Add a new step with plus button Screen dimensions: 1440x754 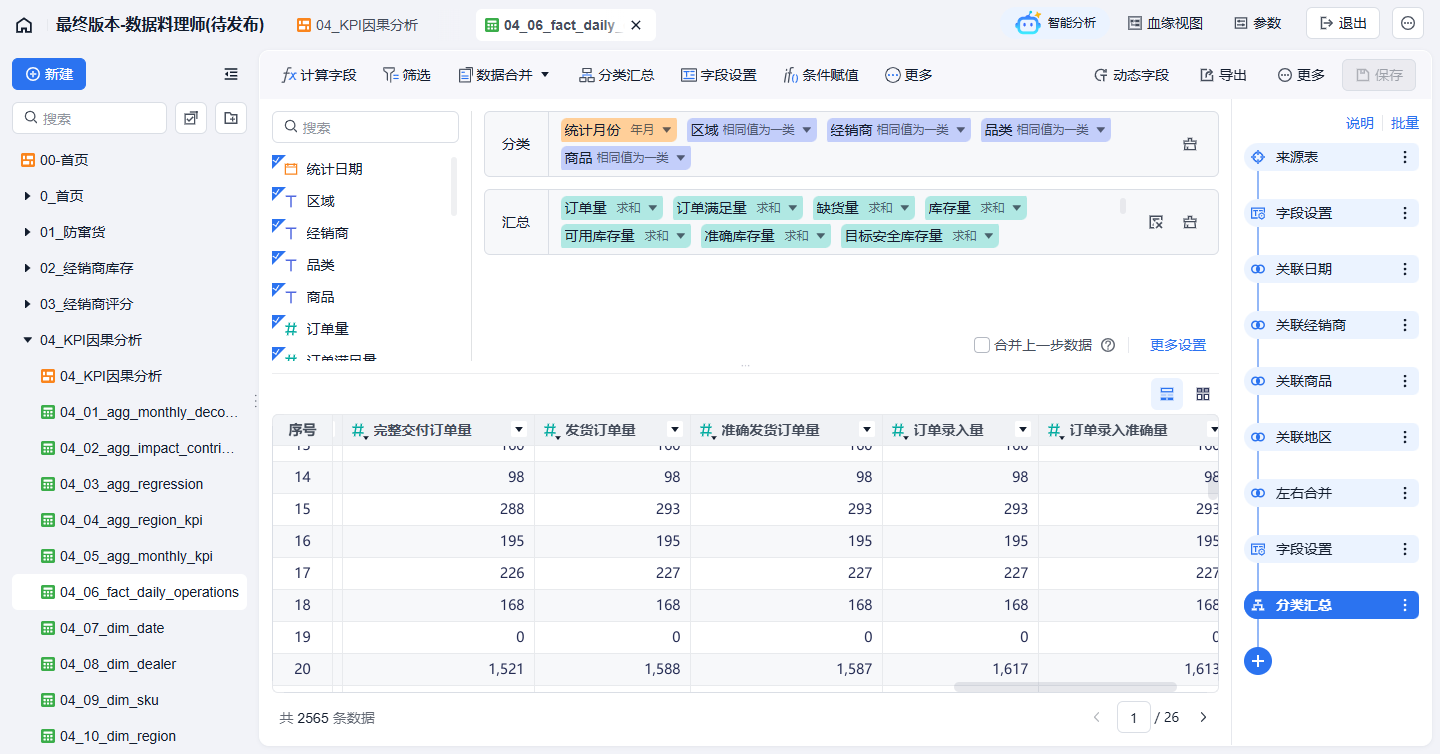pos(1258,660)
